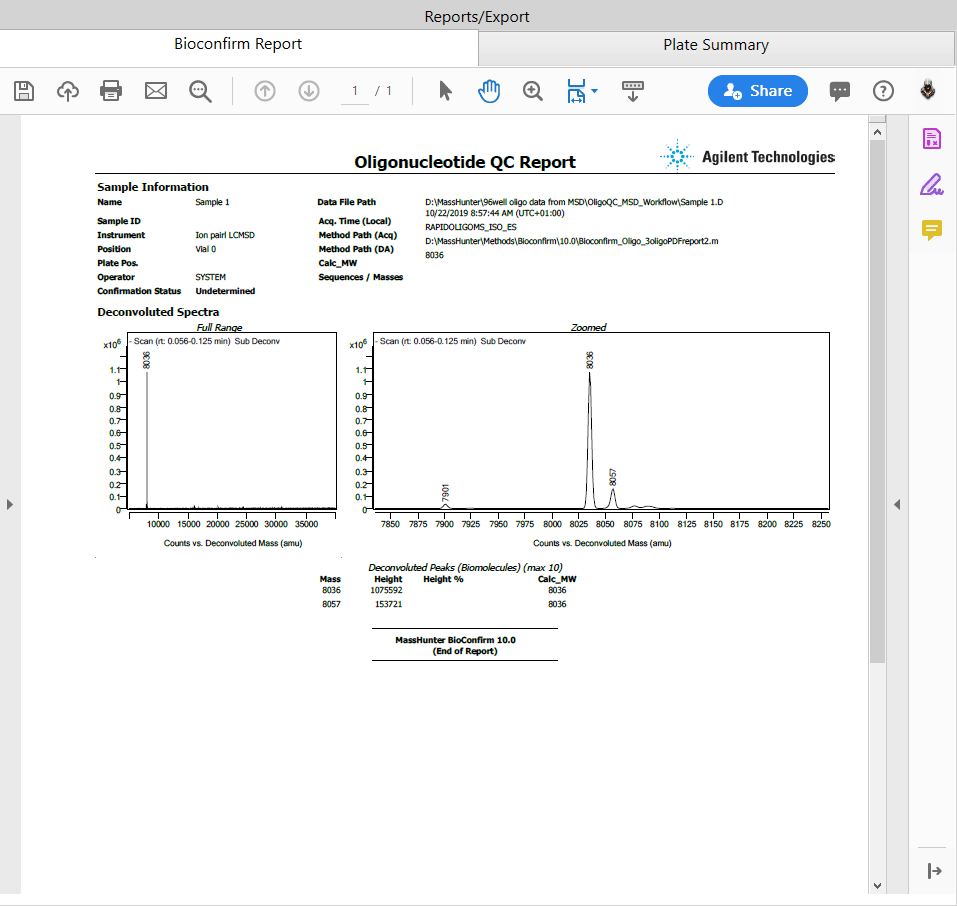Open the scrolling read mode tool

[x=632, y=91]
